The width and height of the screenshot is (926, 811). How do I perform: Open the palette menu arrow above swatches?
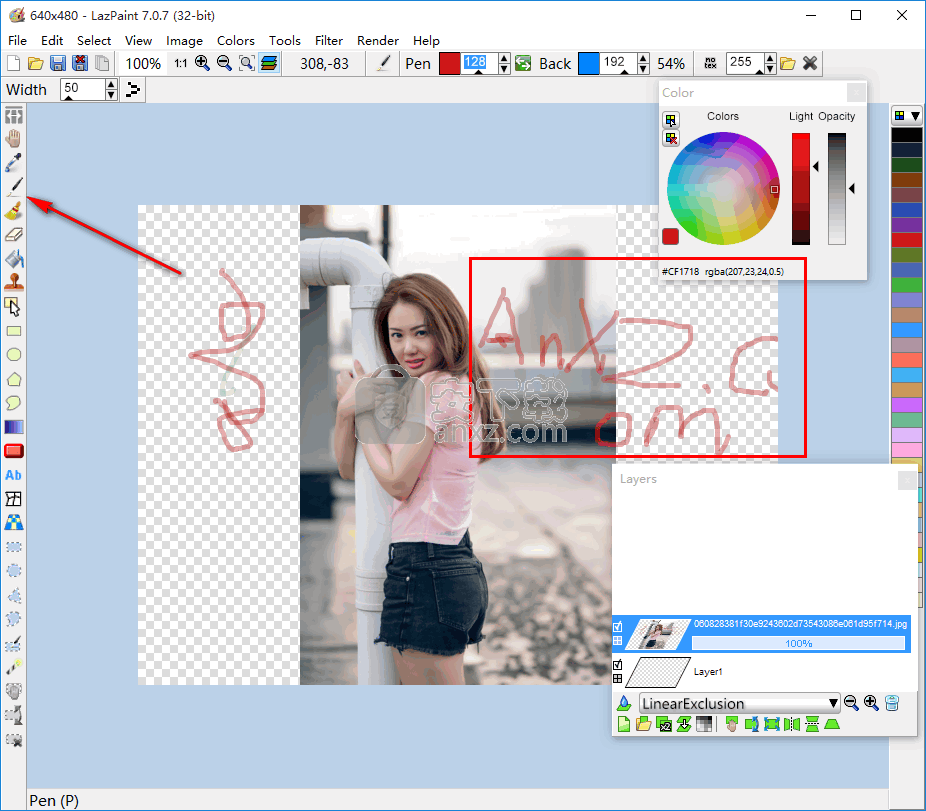coord(915,116)
